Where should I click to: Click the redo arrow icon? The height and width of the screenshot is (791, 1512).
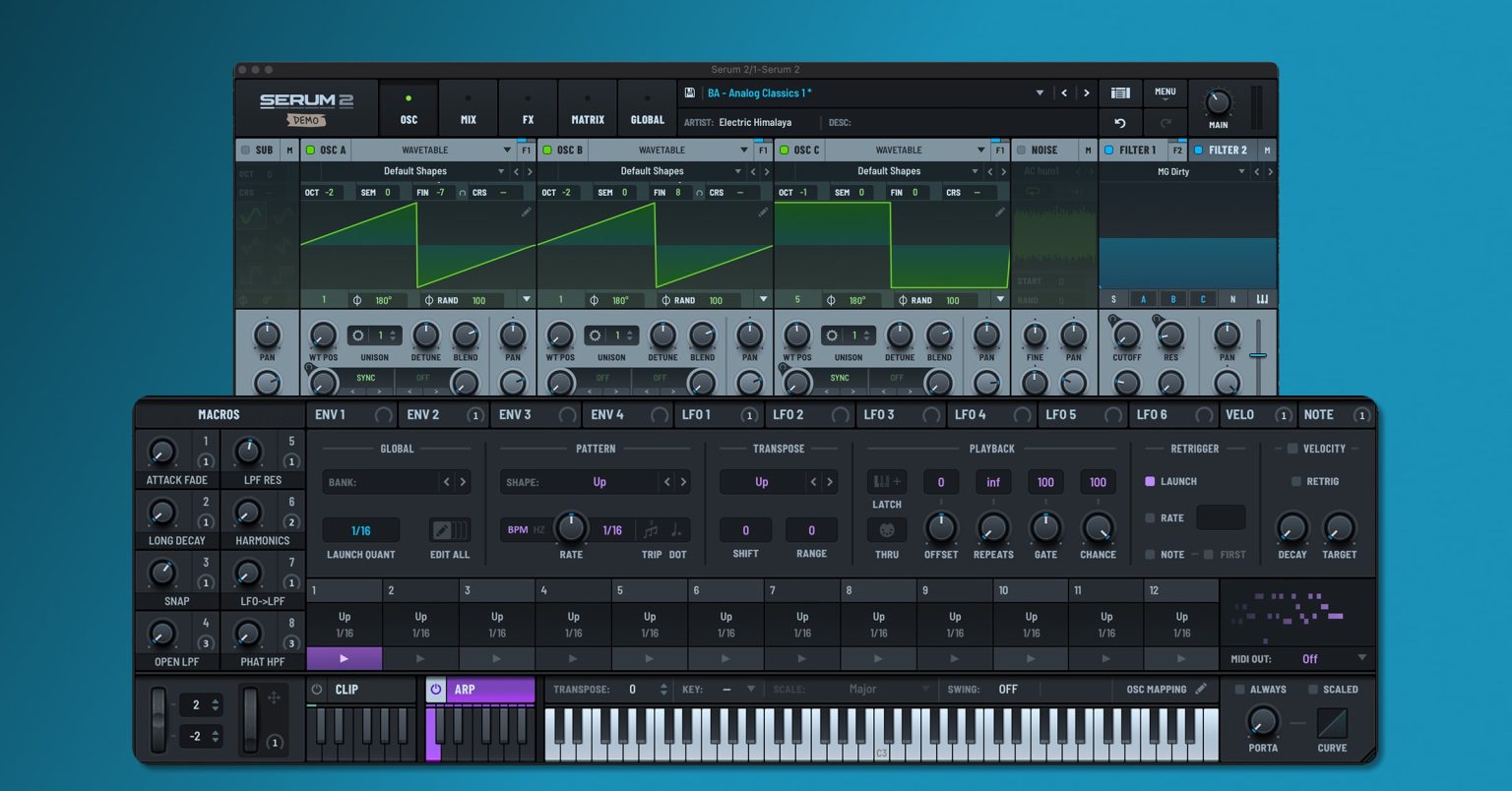pos(1166,123)
